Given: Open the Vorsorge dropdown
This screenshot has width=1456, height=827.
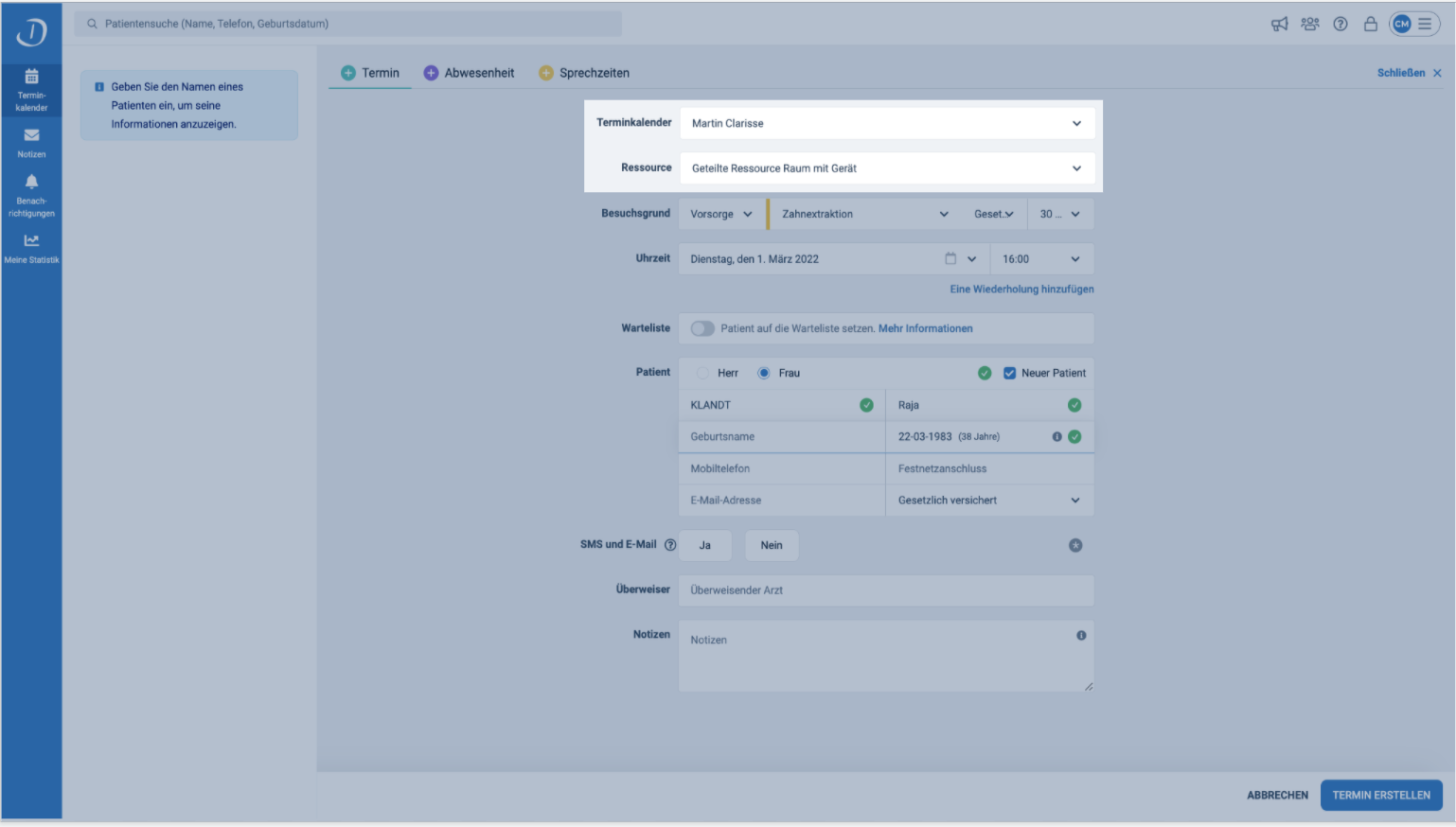Looking at the screenshot, I should click(x=721, y=214).
